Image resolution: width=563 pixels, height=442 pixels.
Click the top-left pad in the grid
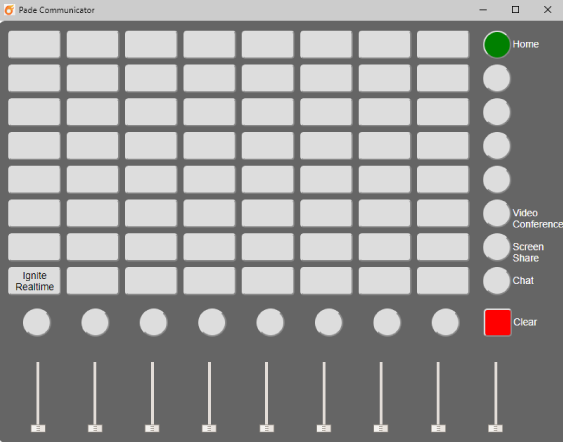click(x=34, y=45)
